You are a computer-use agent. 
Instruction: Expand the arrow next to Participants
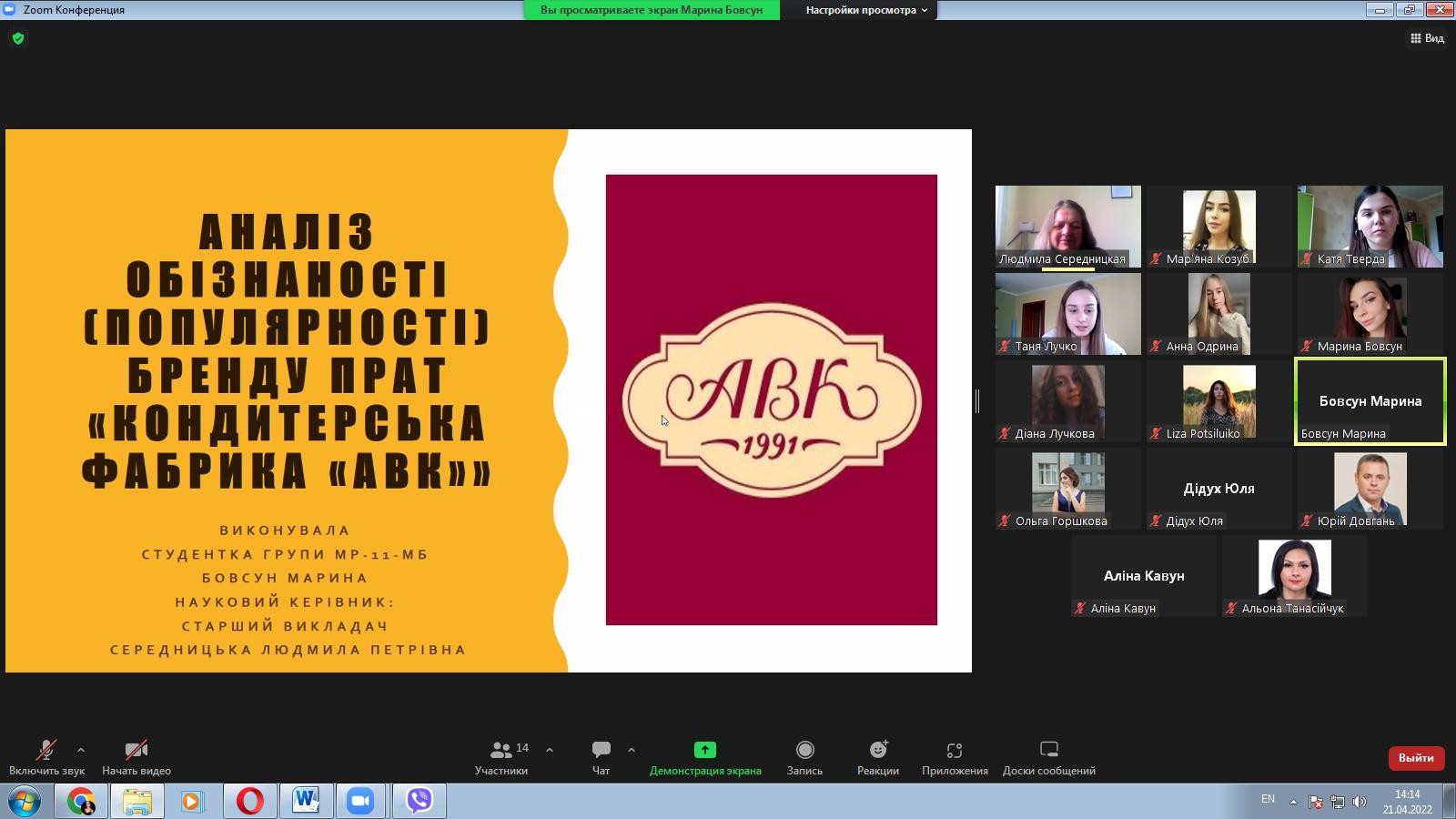(550, 750)
